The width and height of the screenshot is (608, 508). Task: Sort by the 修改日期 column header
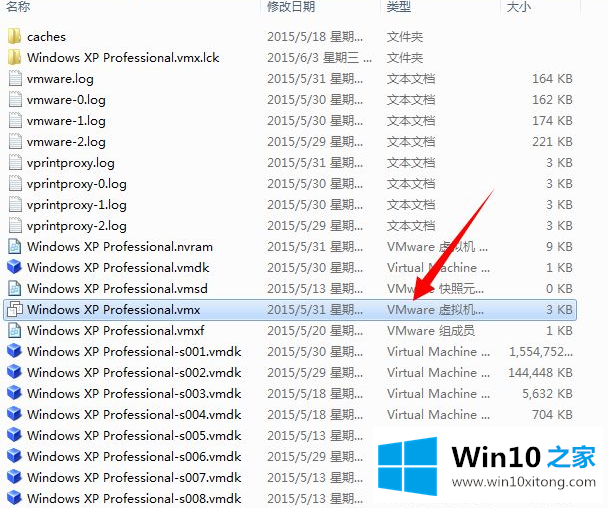point(291,7)
